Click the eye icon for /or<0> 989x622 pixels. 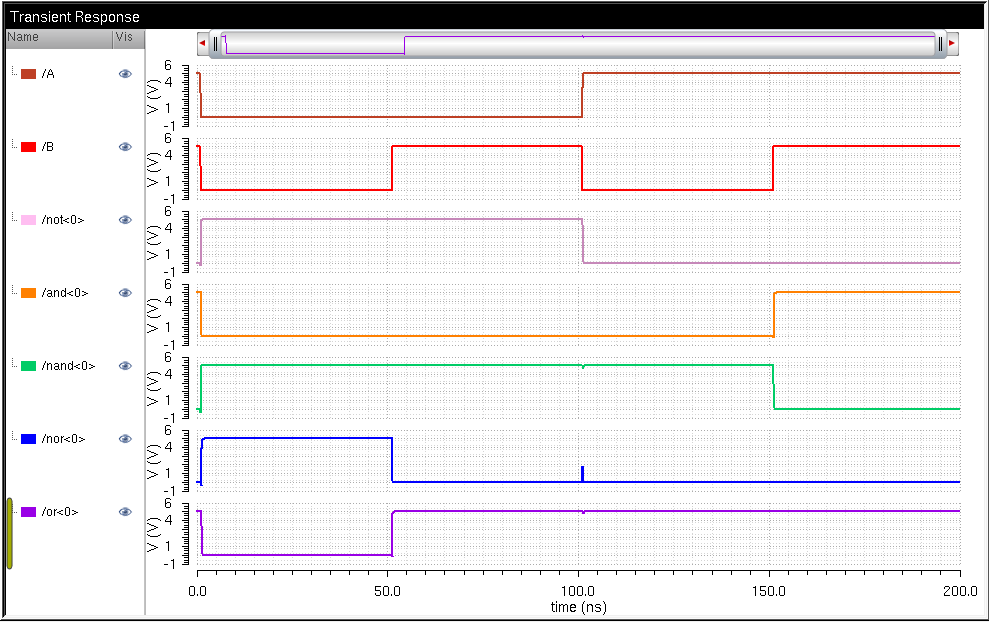point(125,512)
